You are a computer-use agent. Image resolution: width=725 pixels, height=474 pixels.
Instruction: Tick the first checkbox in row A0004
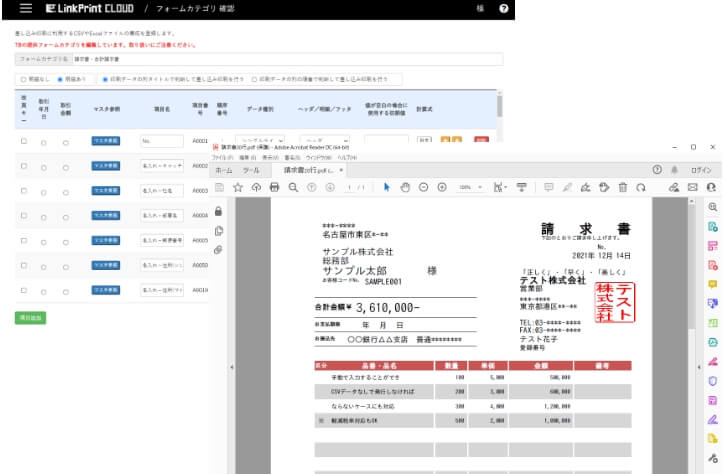pos(24,215)
